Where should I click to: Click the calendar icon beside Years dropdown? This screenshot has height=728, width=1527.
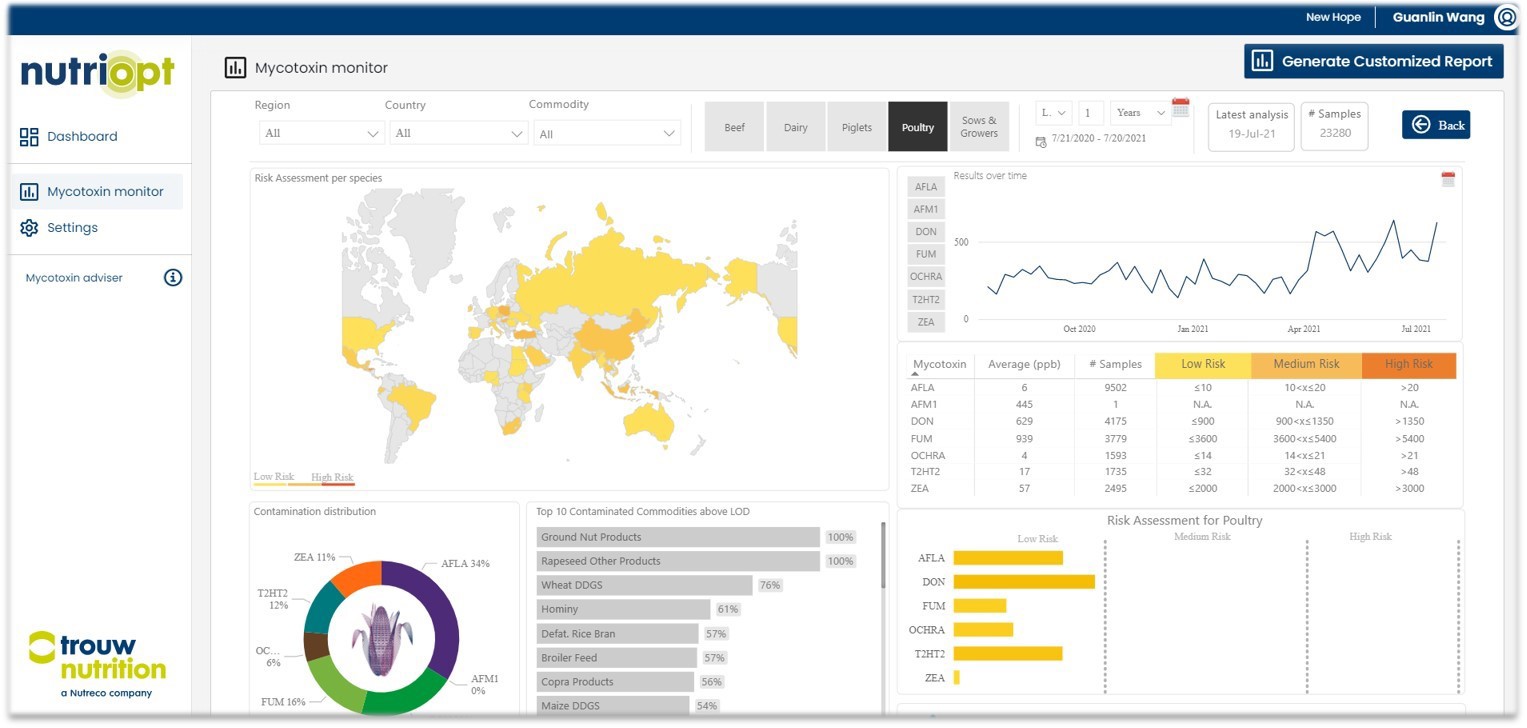coord(1180,108)
